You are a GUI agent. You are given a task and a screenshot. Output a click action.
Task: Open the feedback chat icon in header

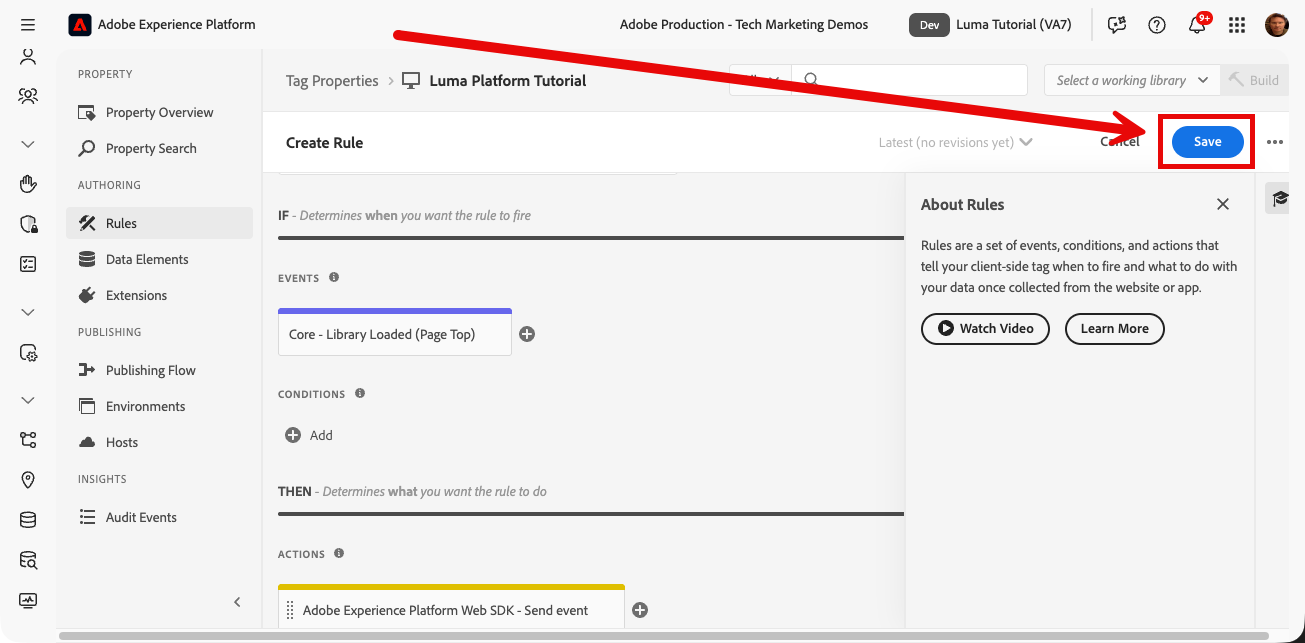[1117, 25]
